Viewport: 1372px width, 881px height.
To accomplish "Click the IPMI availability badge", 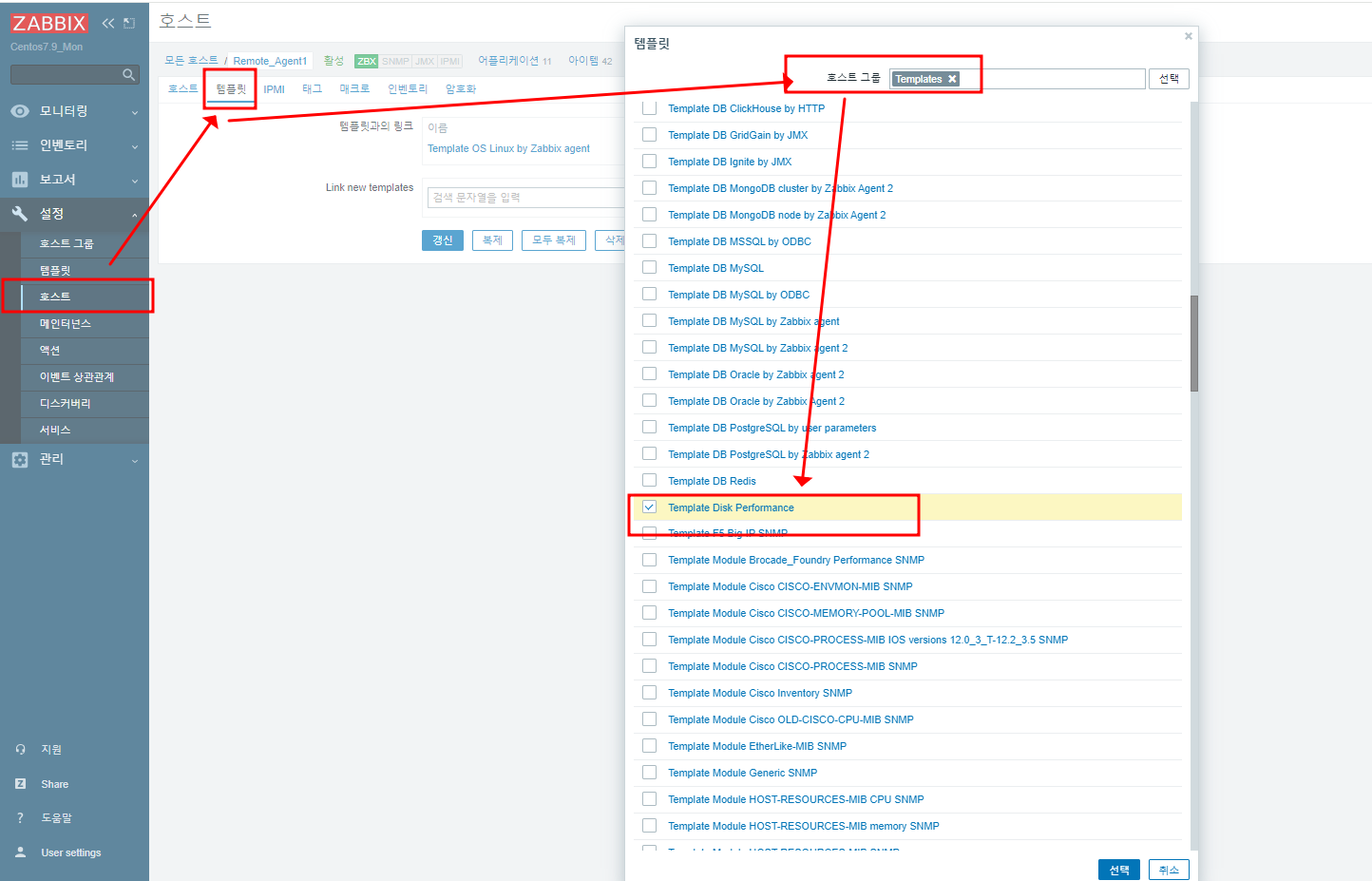I will (450, 61).
